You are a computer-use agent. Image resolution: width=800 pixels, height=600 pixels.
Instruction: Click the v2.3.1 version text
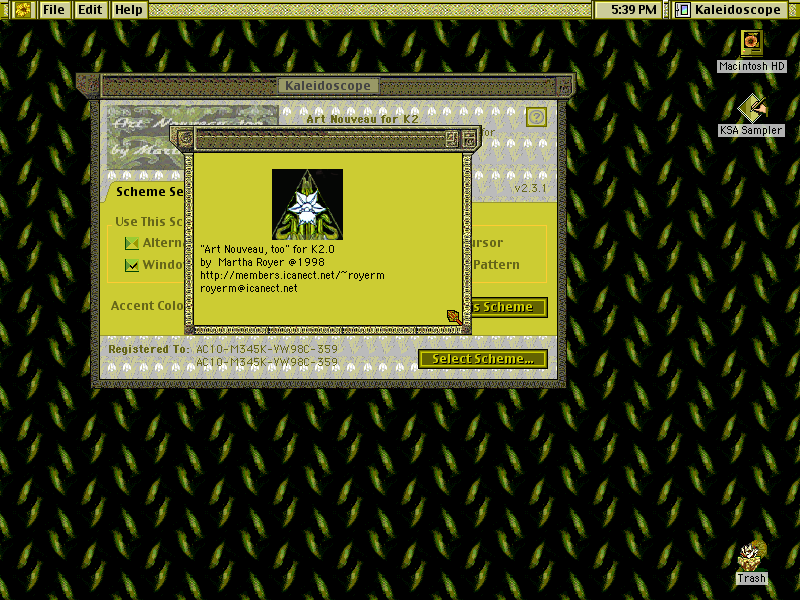pos(530,188)
